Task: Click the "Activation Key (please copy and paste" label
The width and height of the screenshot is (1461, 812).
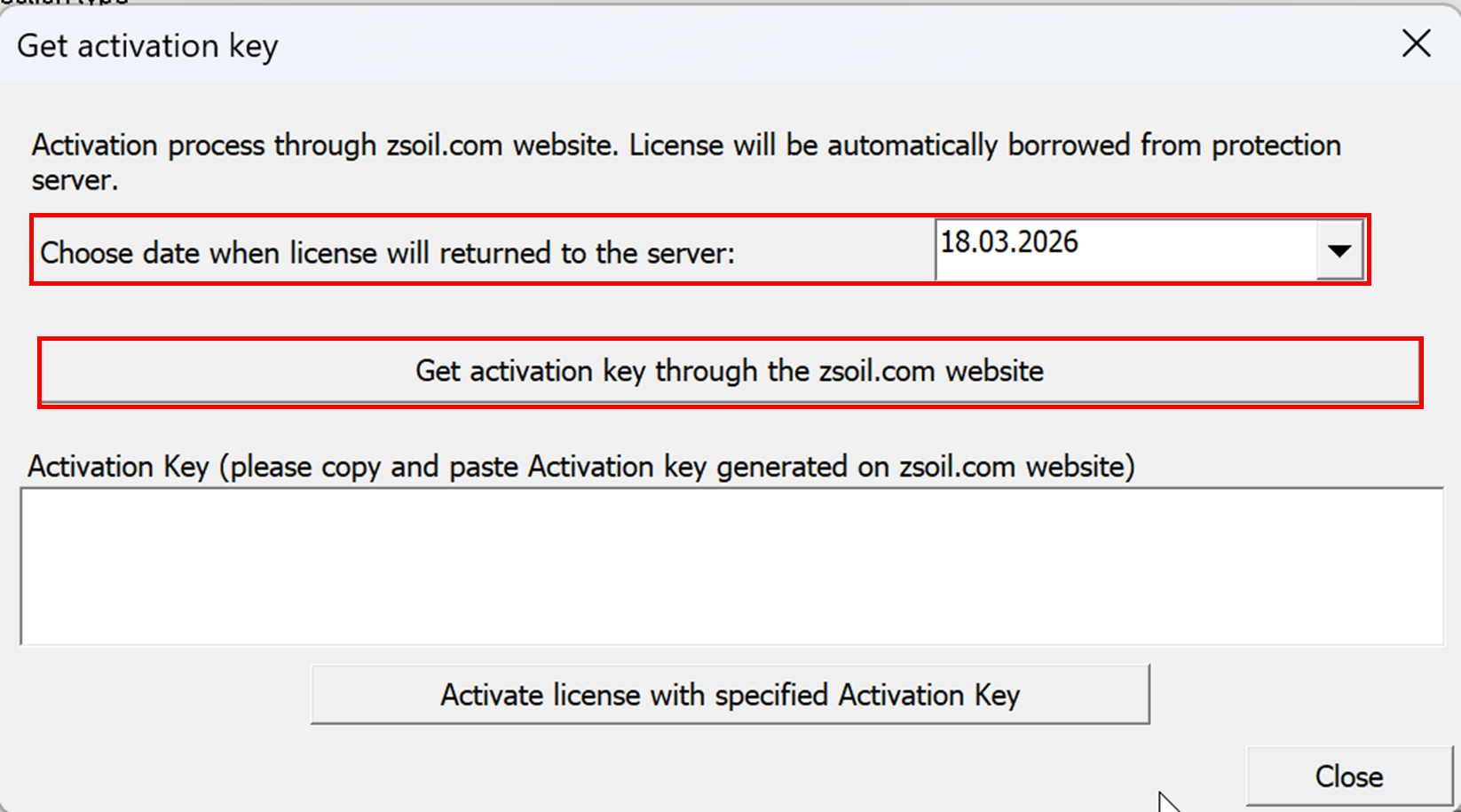Action: (x=266, y=467)
